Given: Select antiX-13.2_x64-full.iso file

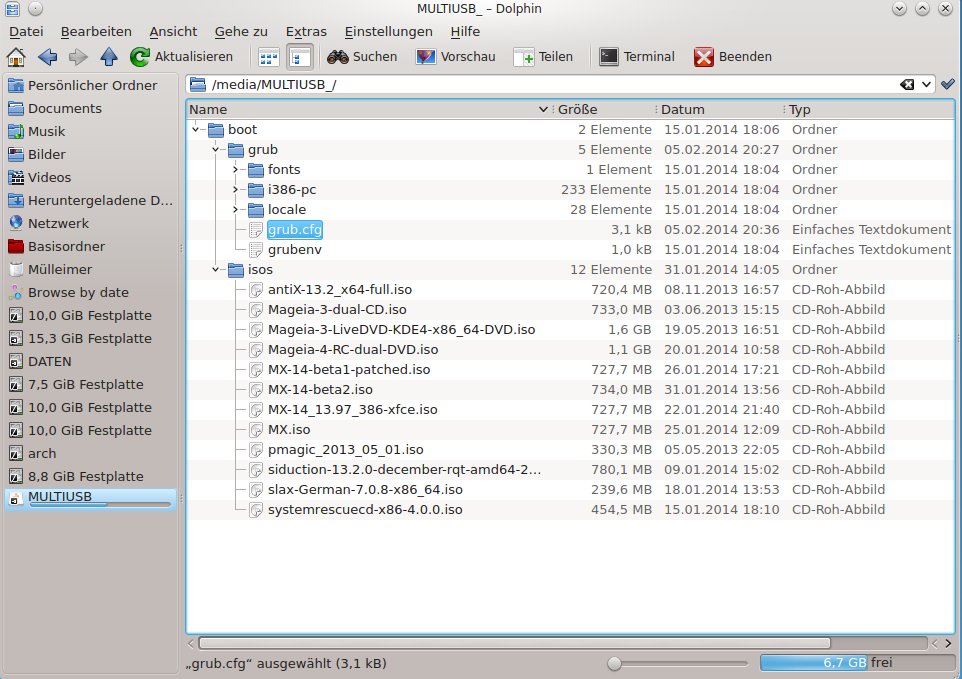Looking at the screenshot, I should pyautogui.click(x=340, y=290).
